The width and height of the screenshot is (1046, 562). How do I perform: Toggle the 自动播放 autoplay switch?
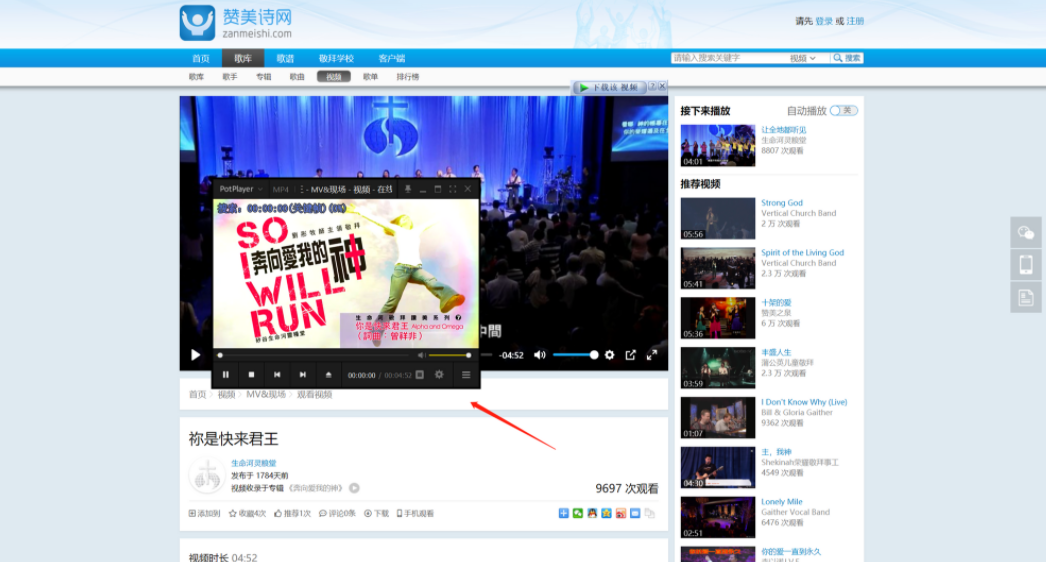coord(844,111)
